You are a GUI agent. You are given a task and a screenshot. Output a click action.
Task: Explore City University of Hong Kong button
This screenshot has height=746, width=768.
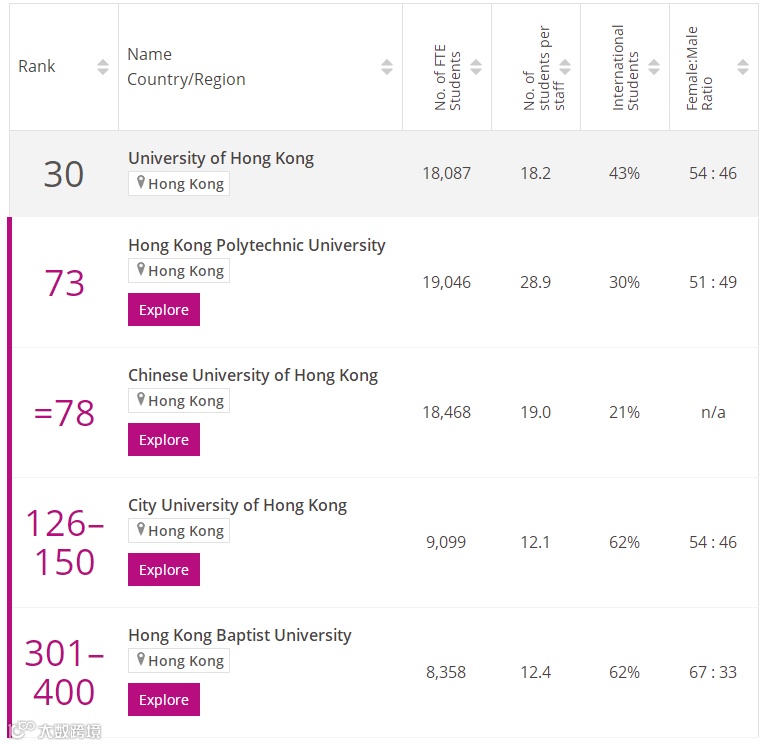(164, 570)
